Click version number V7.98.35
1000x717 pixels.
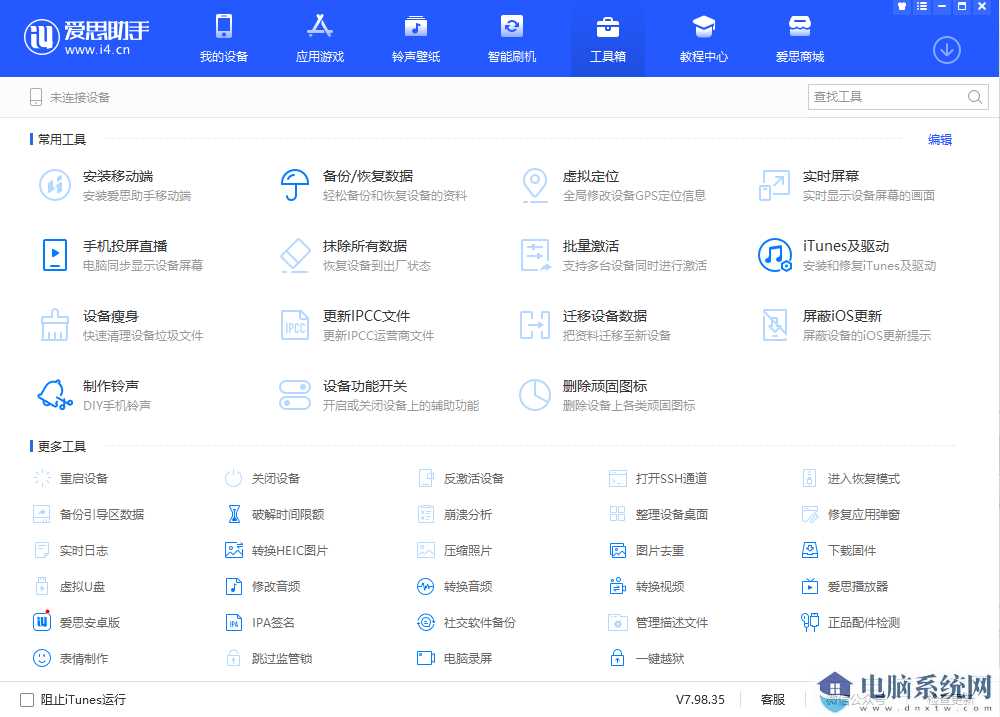[700, 700]
